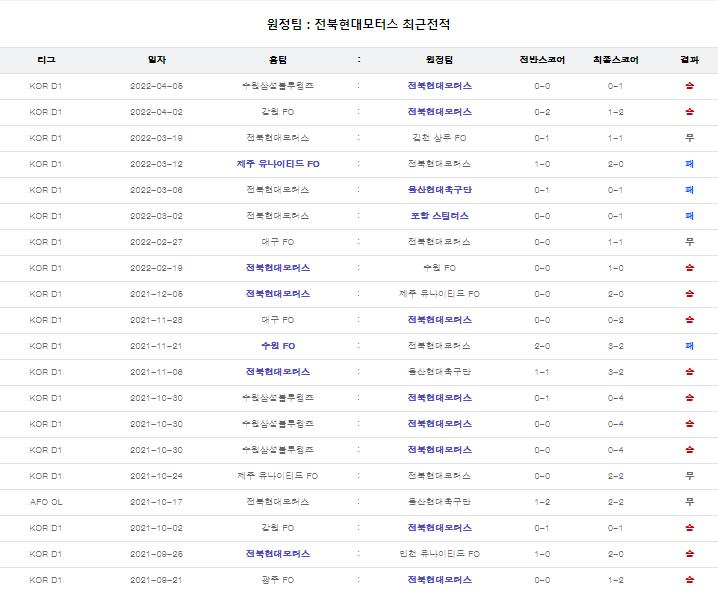The width and height of the screenshot is (718, 593).
Task: Click the AFC CL league cell
Action: pos(46,502)
